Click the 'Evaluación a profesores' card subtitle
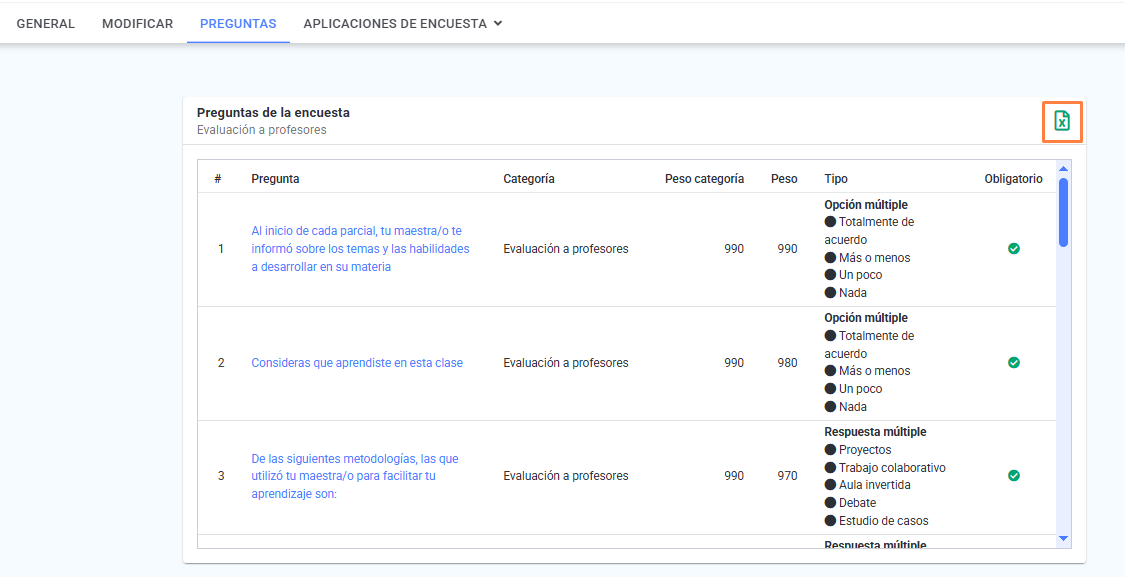This screenshot has height=577, width=1125. point(262,130)
